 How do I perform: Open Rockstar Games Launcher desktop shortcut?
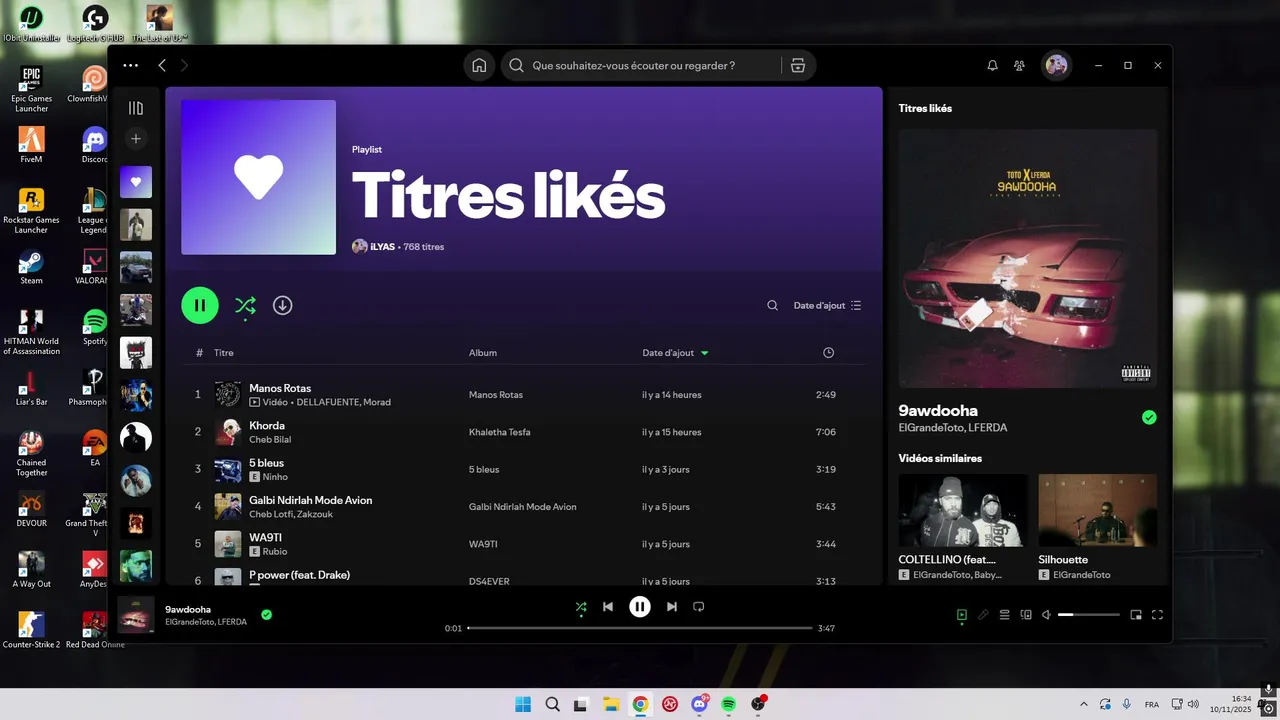click(x=31, y=210)
